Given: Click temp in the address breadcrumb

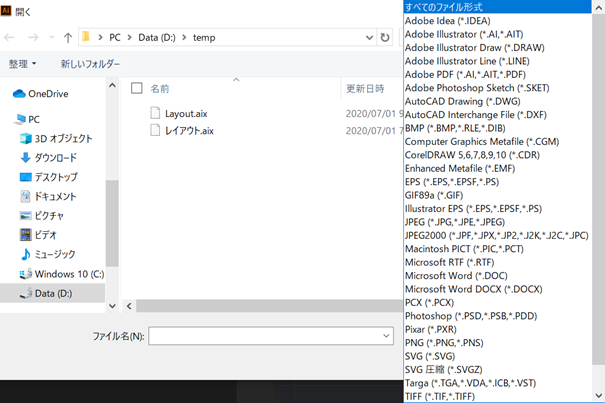Looking at the screenshot, I should pyautogui.click(x=204, y=37).
